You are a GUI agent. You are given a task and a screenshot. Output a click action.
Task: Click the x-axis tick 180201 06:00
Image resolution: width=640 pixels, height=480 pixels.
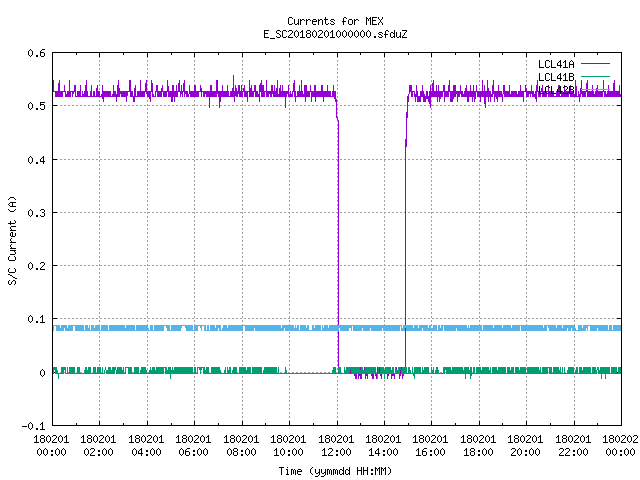tap(193, 445)
